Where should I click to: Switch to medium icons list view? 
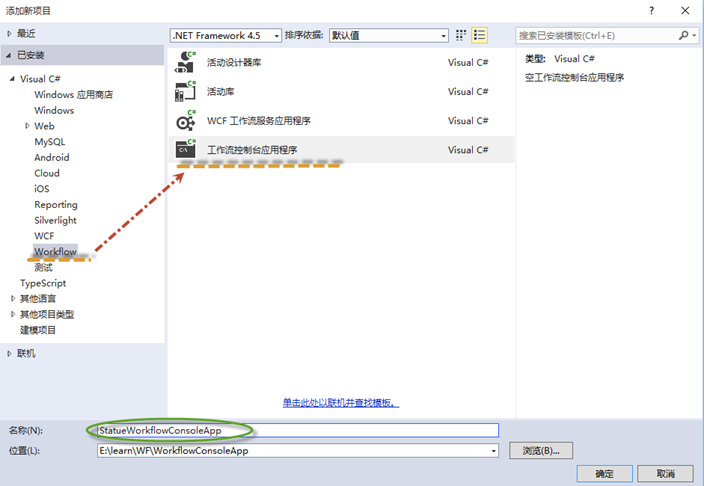pyautogui.click(x=479, y=35)
